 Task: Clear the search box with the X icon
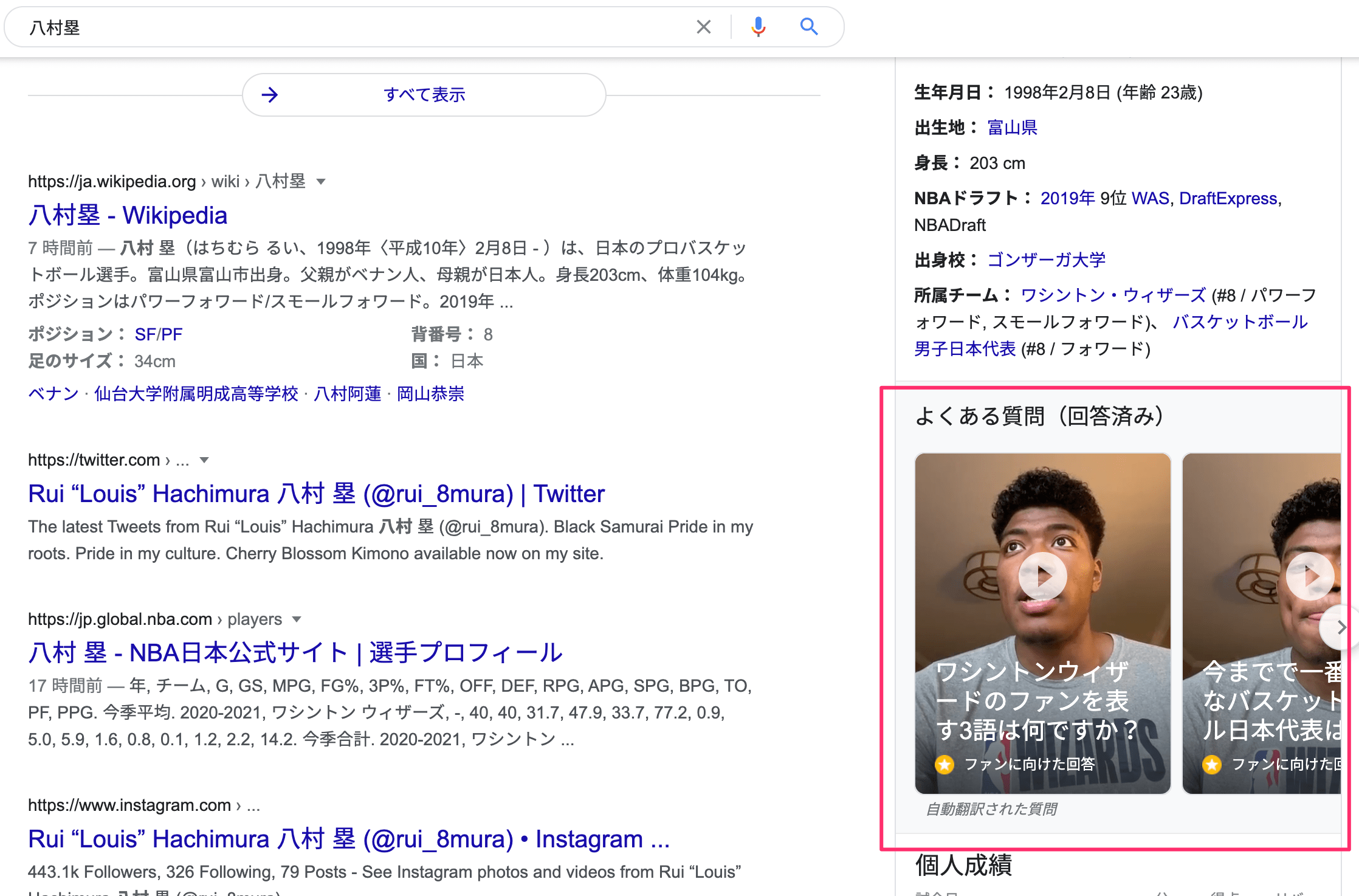pyautogui.click(x=703, y=27)
